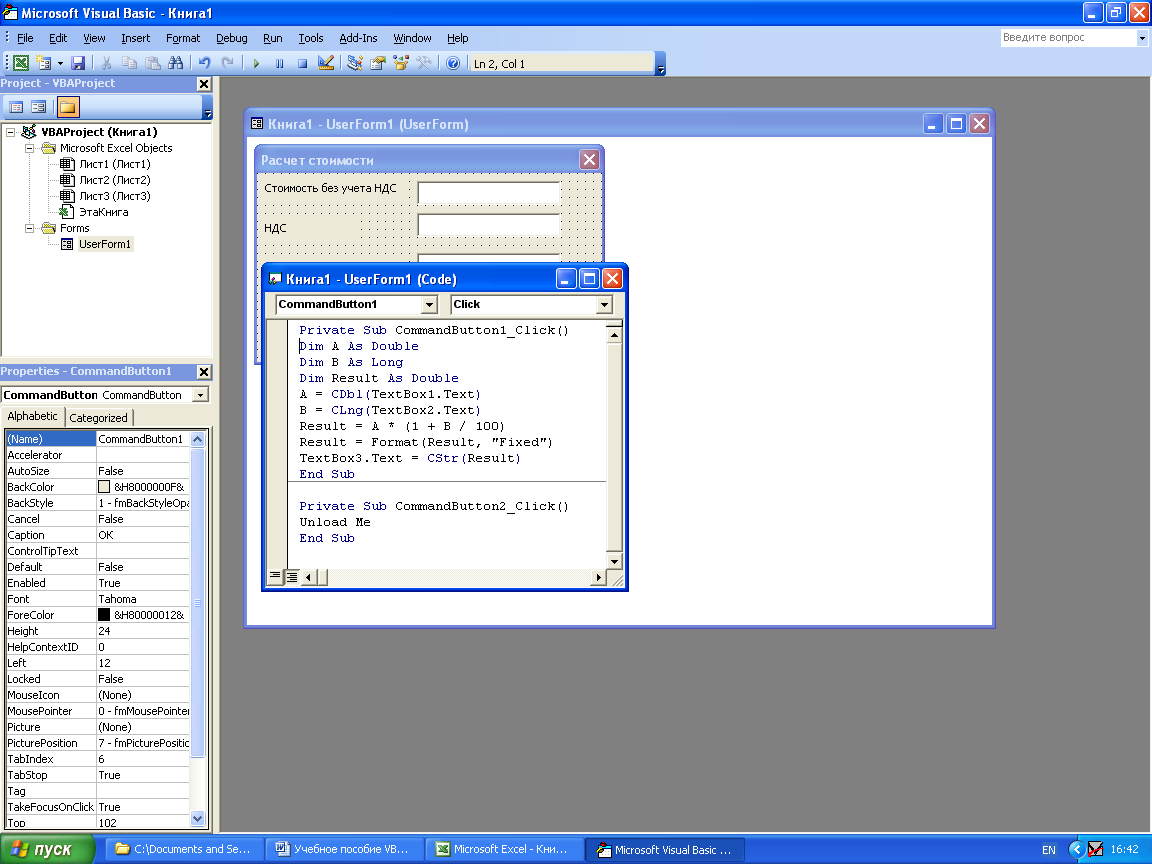
Task: Save the workbook with the floppy icon
Action: pos(78,64)
